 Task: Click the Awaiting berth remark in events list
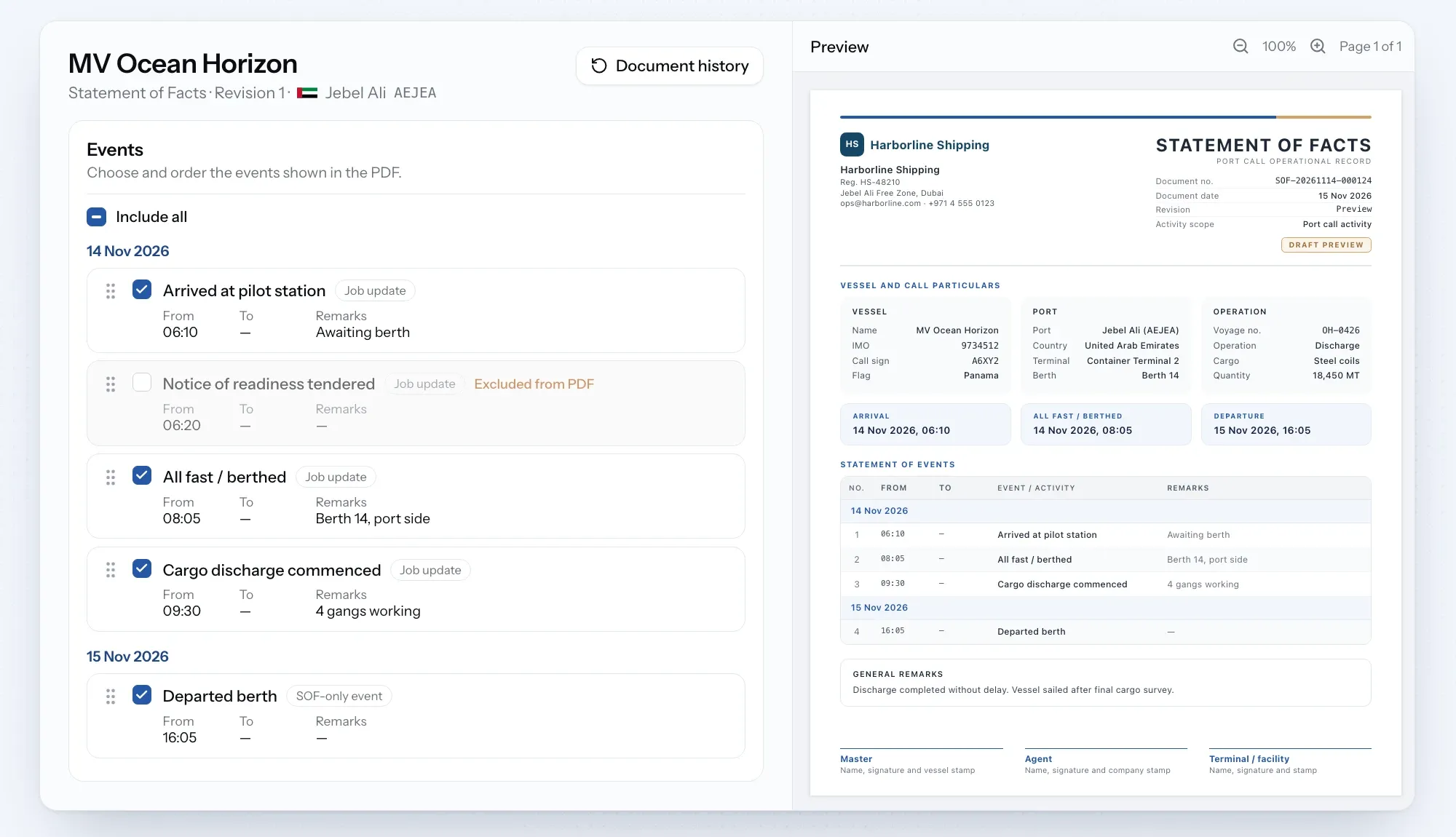coord(363,333)
